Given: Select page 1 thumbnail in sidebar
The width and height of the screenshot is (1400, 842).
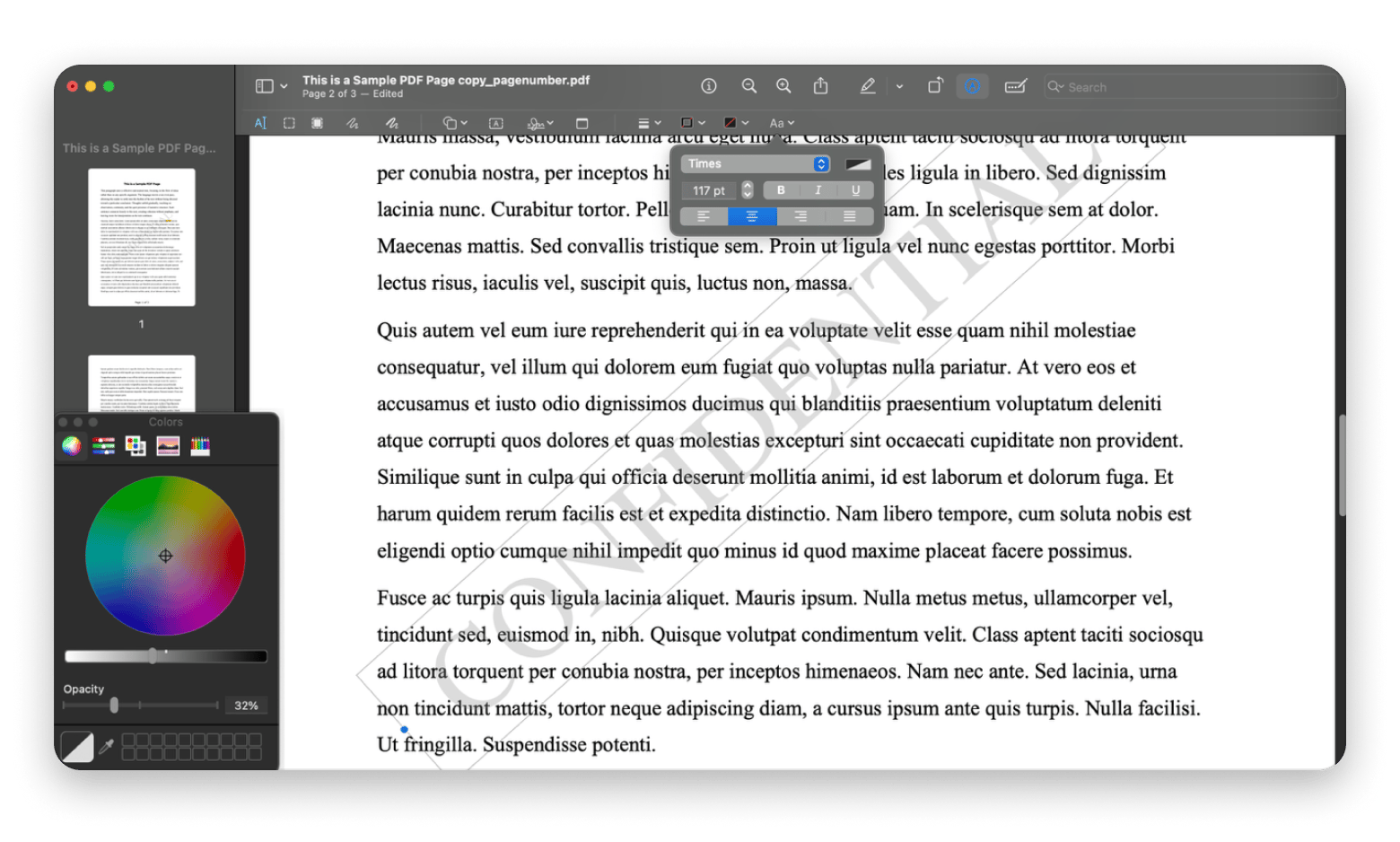Looking at the screenshot, I should point(140,238).
